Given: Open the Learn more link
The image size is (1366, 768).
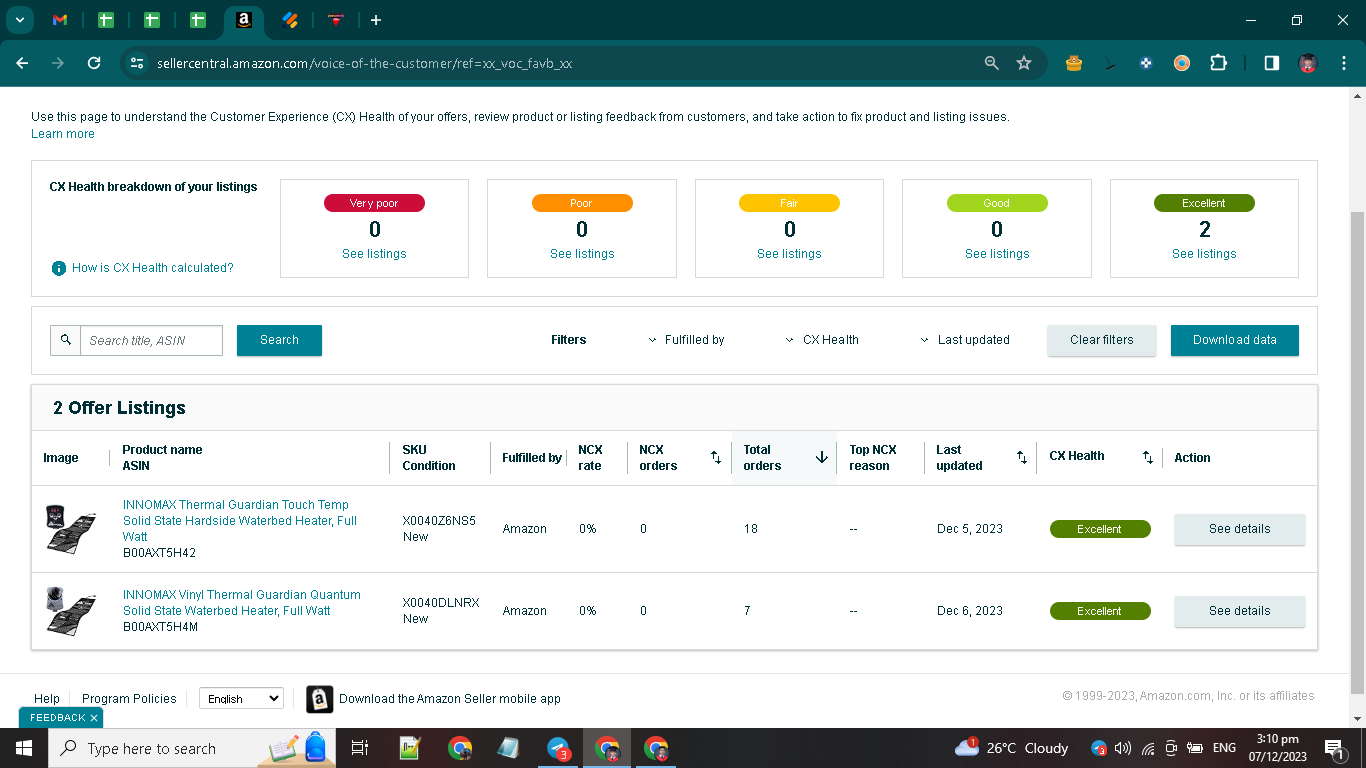Looking at the screenshot, I should point(63,134).
